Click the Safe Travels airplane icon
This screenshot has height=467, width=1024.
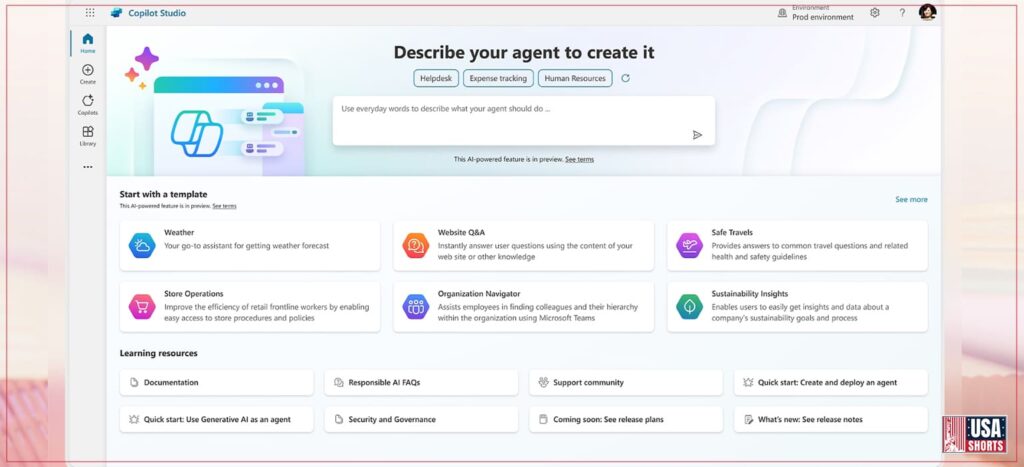click(689, 246)
